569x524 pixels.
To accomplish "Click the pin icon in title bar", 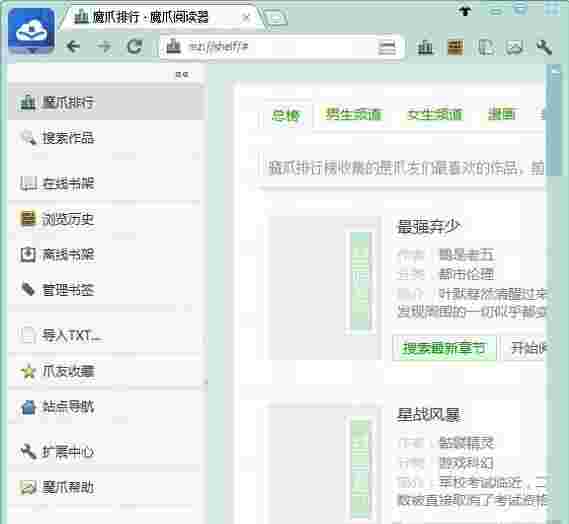I will 465,11.
